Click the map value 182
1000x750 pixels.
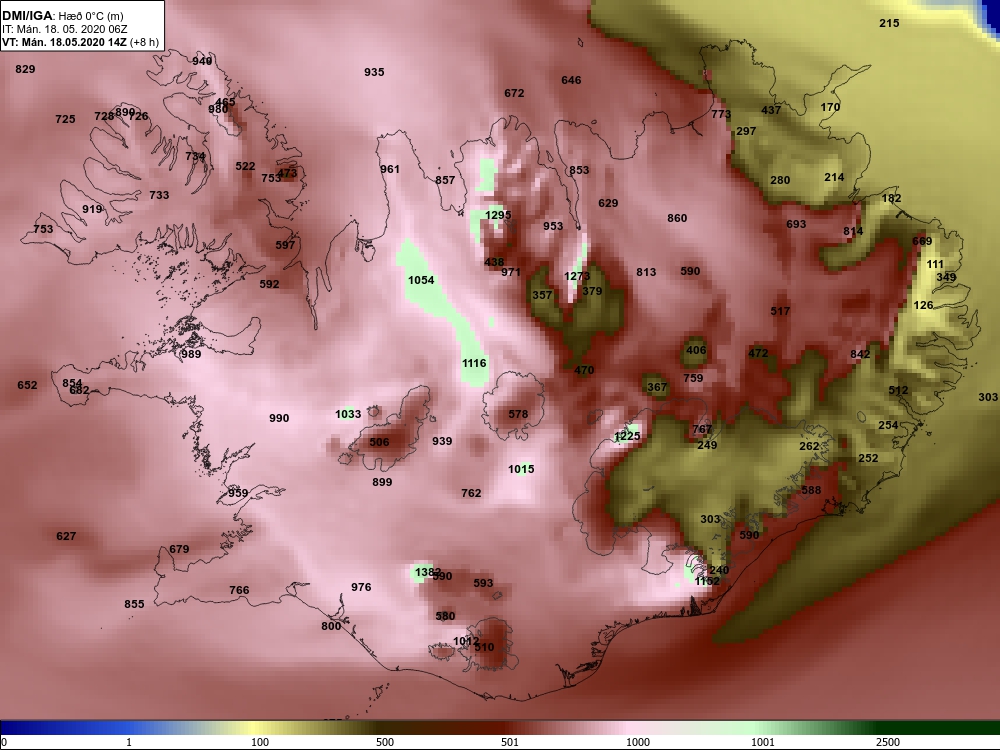click(x=892, y=198)
